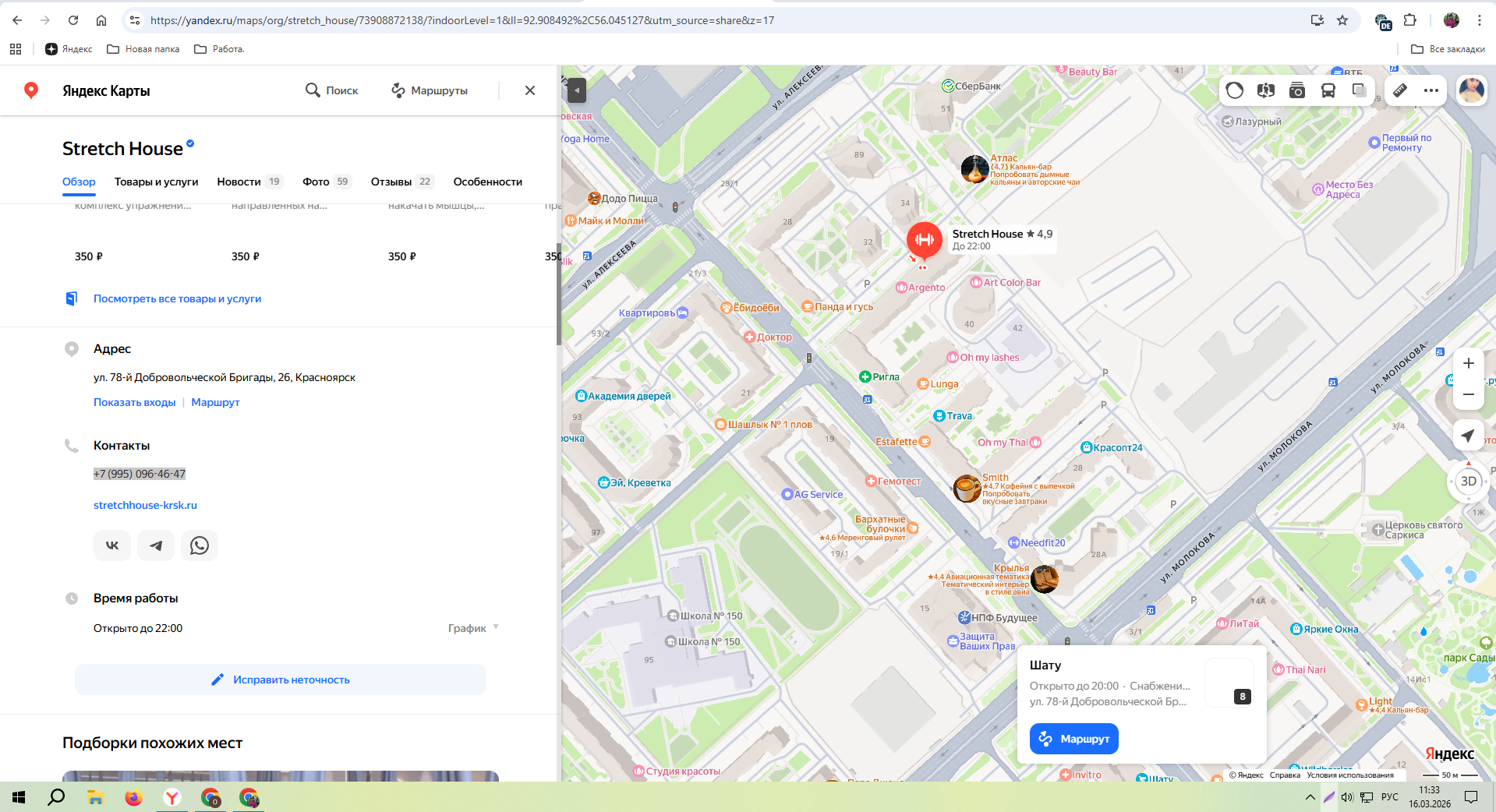Open the WhatsApp contact icon
The width and height of the screenshot is (1496, 812).
[x=200, y=545]
